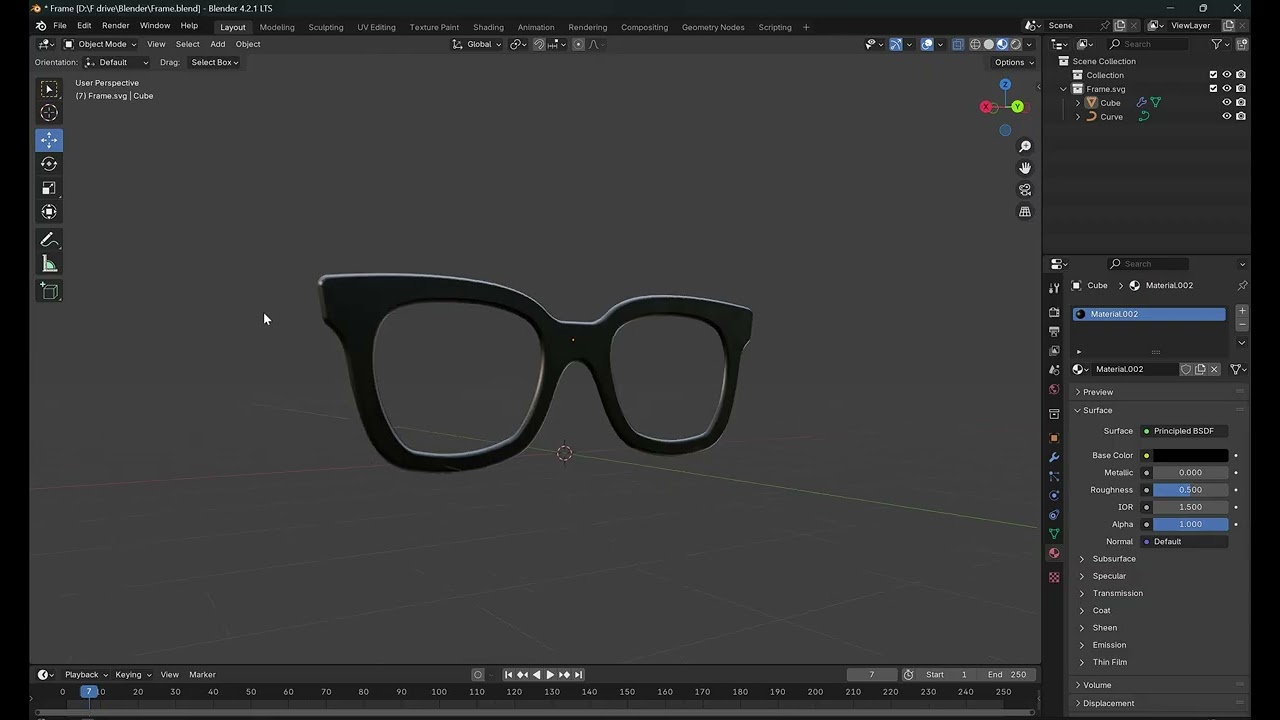Viewport: 1280px width, 720px height.
Task: Unlink Material.002 with X button
Action: [x=1214, y=369]
